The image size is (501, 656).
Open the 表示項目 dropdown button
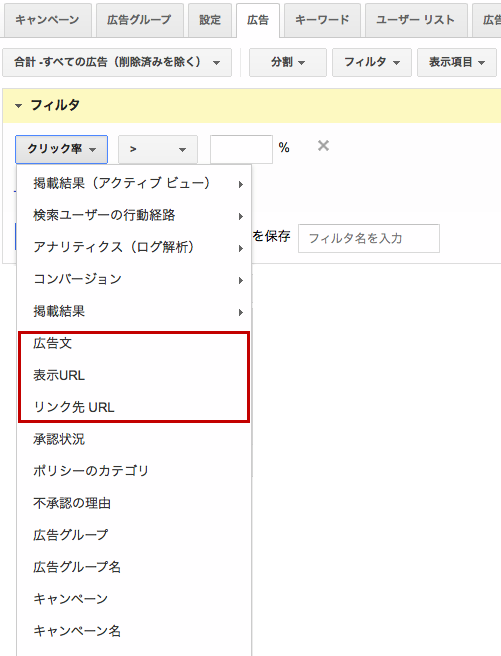[x=457, y=62]
